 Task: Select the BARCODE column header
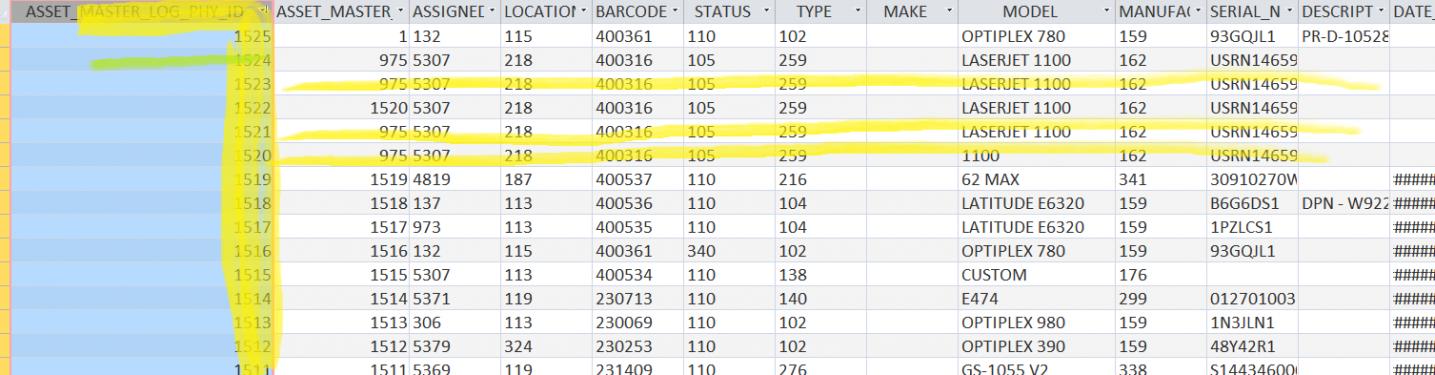(637, 12)
